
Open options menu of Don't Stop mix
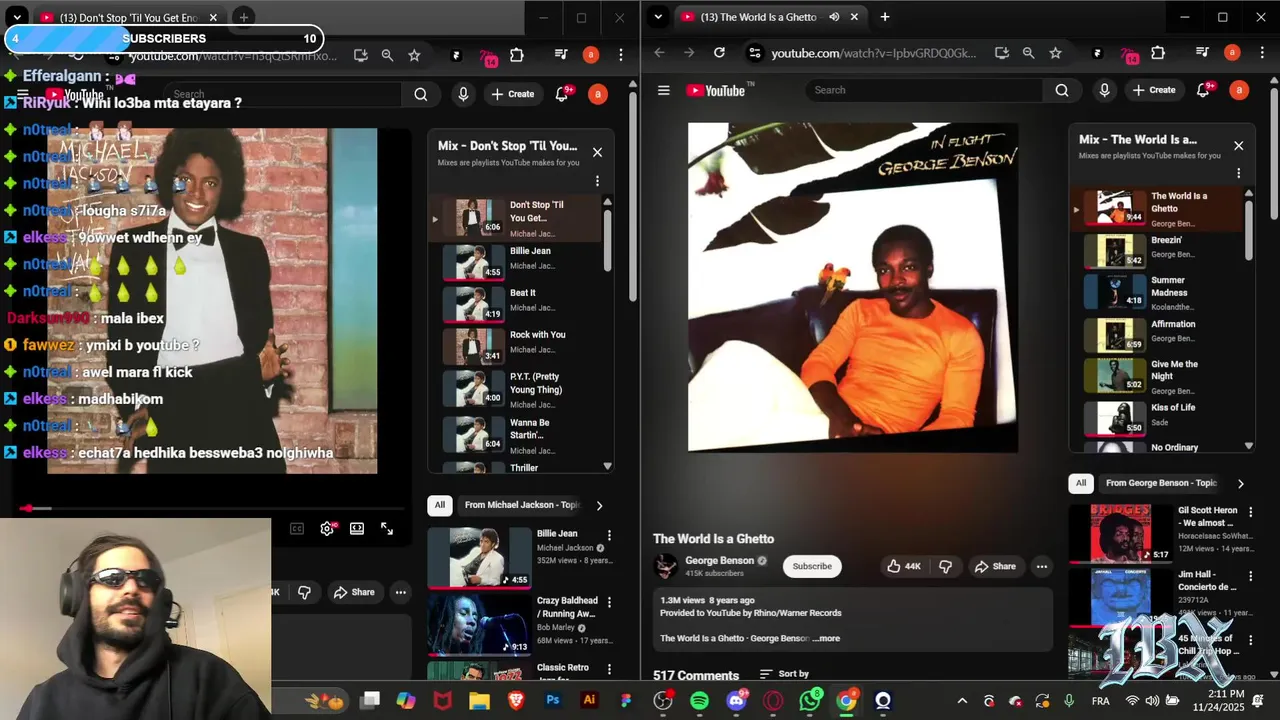597,181
